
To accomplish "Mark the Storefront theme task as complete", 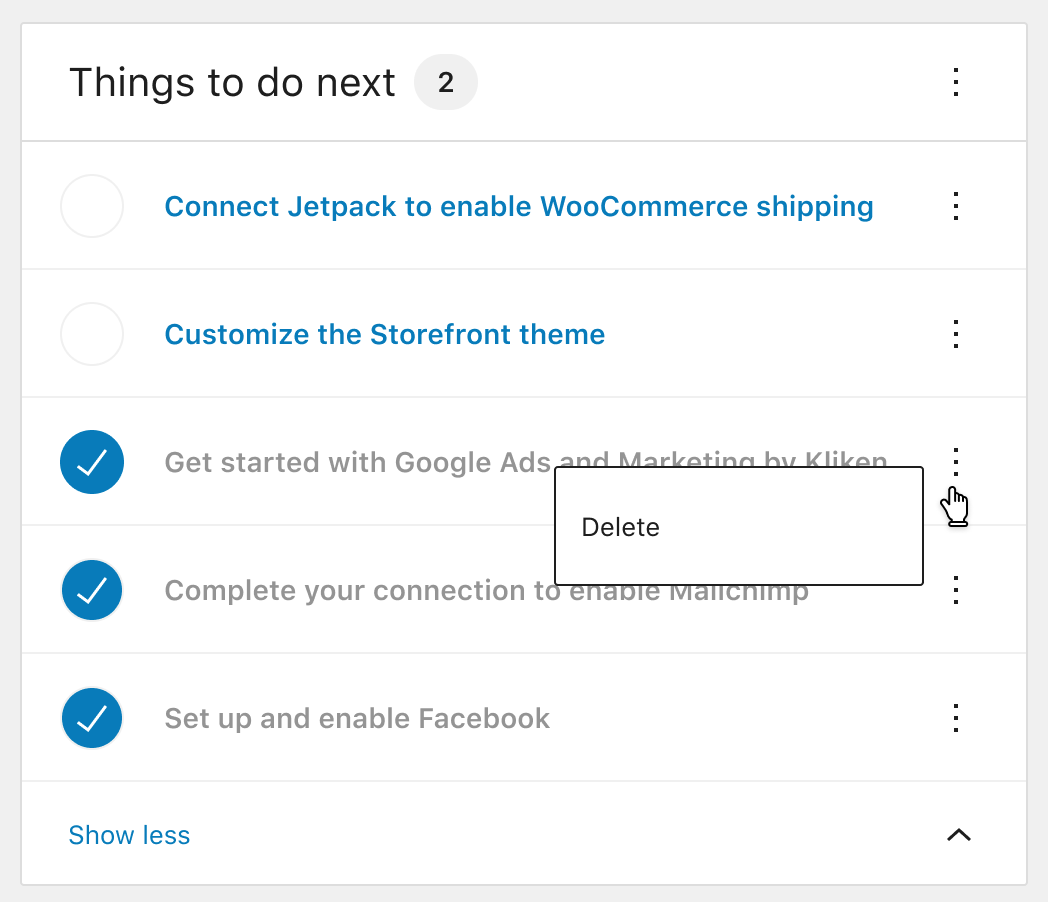I will coord(91,334).
